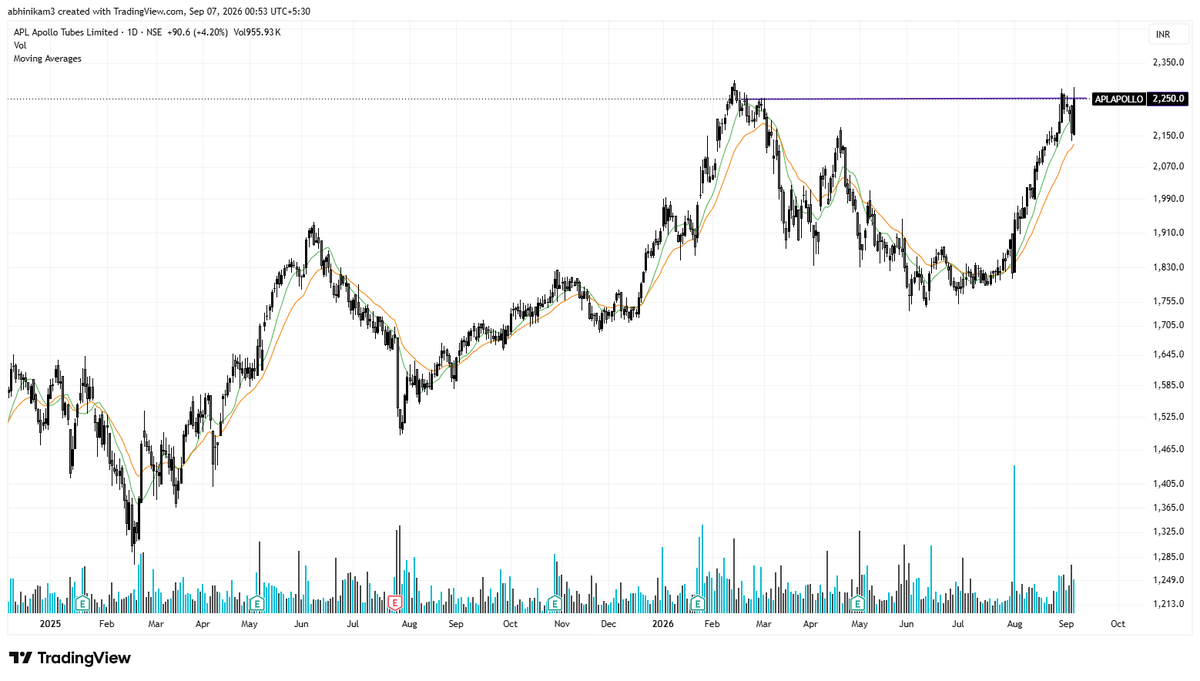Click the red earnings E marker near Aug 2025
Viewport: 1200px width, 681px height.
pos(395,603)
